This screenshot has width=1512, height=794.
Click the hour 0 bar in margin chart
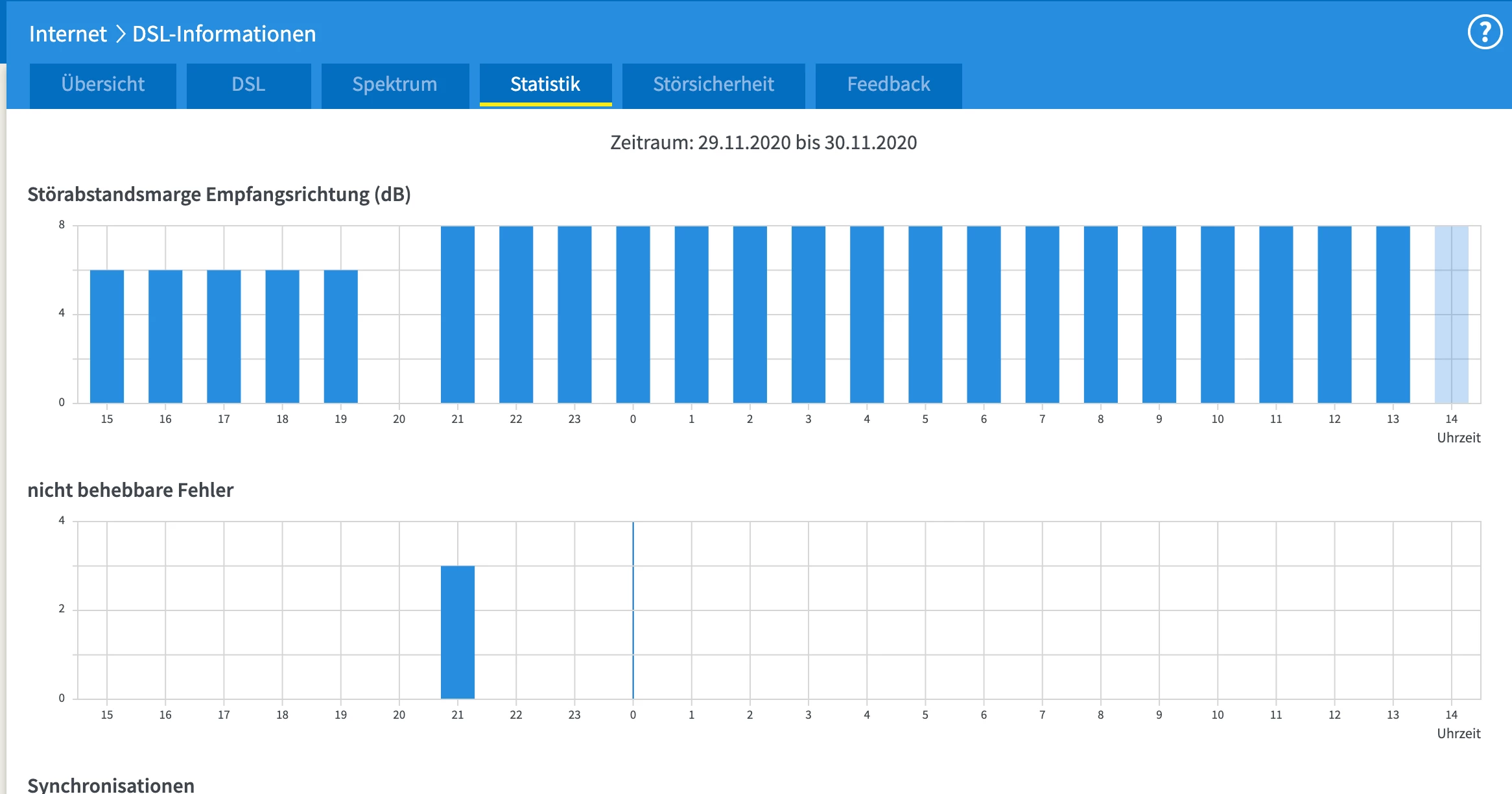633,315
